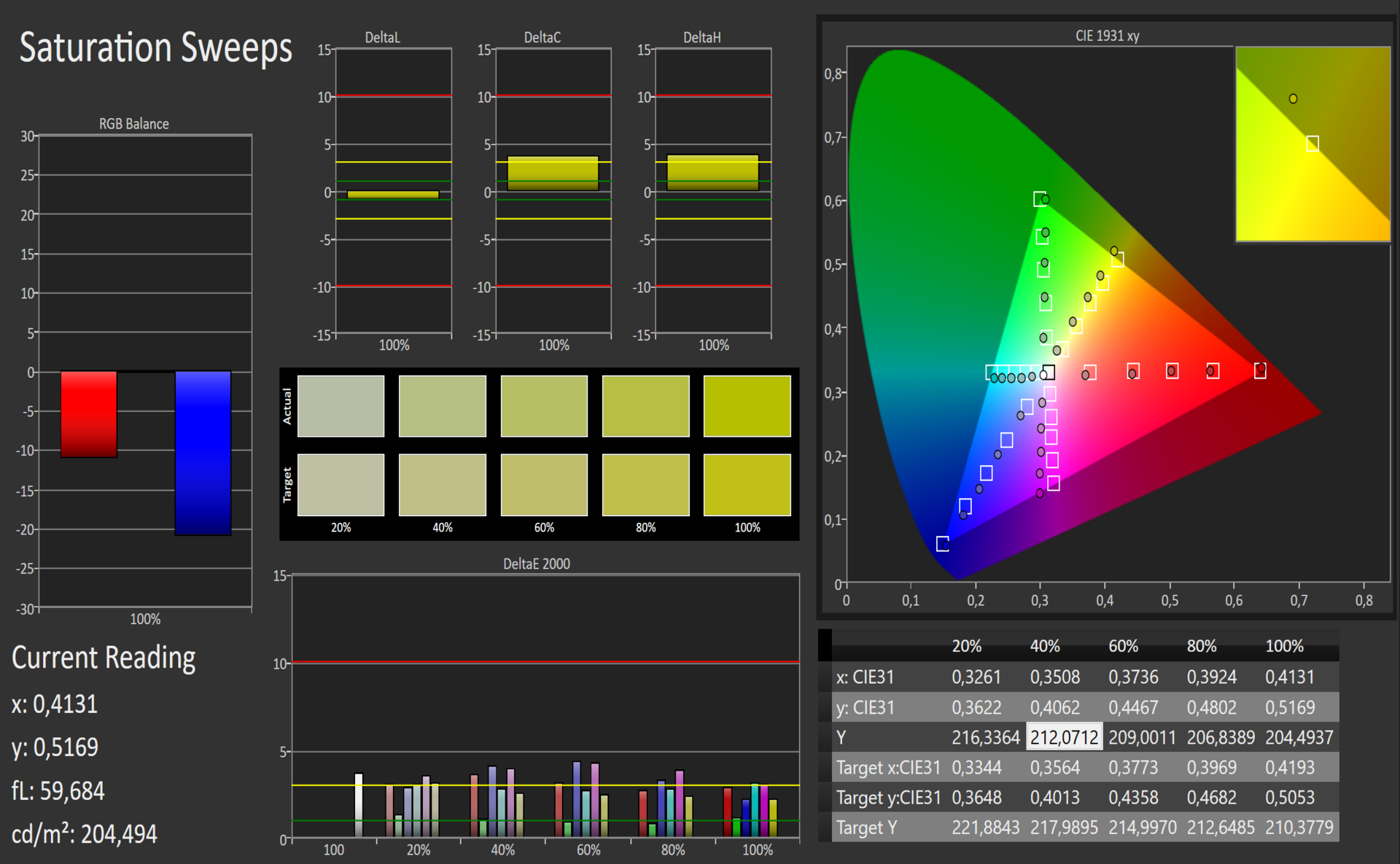Image resolution: width=1400 pixels, height=864 pixels.
Task: Click the white 100 bar in DeltaE 2000
Action: click(358, 804)
